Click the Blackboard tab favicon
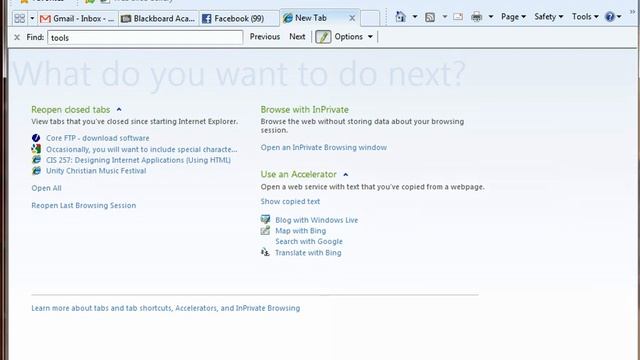This screenshot has height=360, width=640. coord(126,19)
